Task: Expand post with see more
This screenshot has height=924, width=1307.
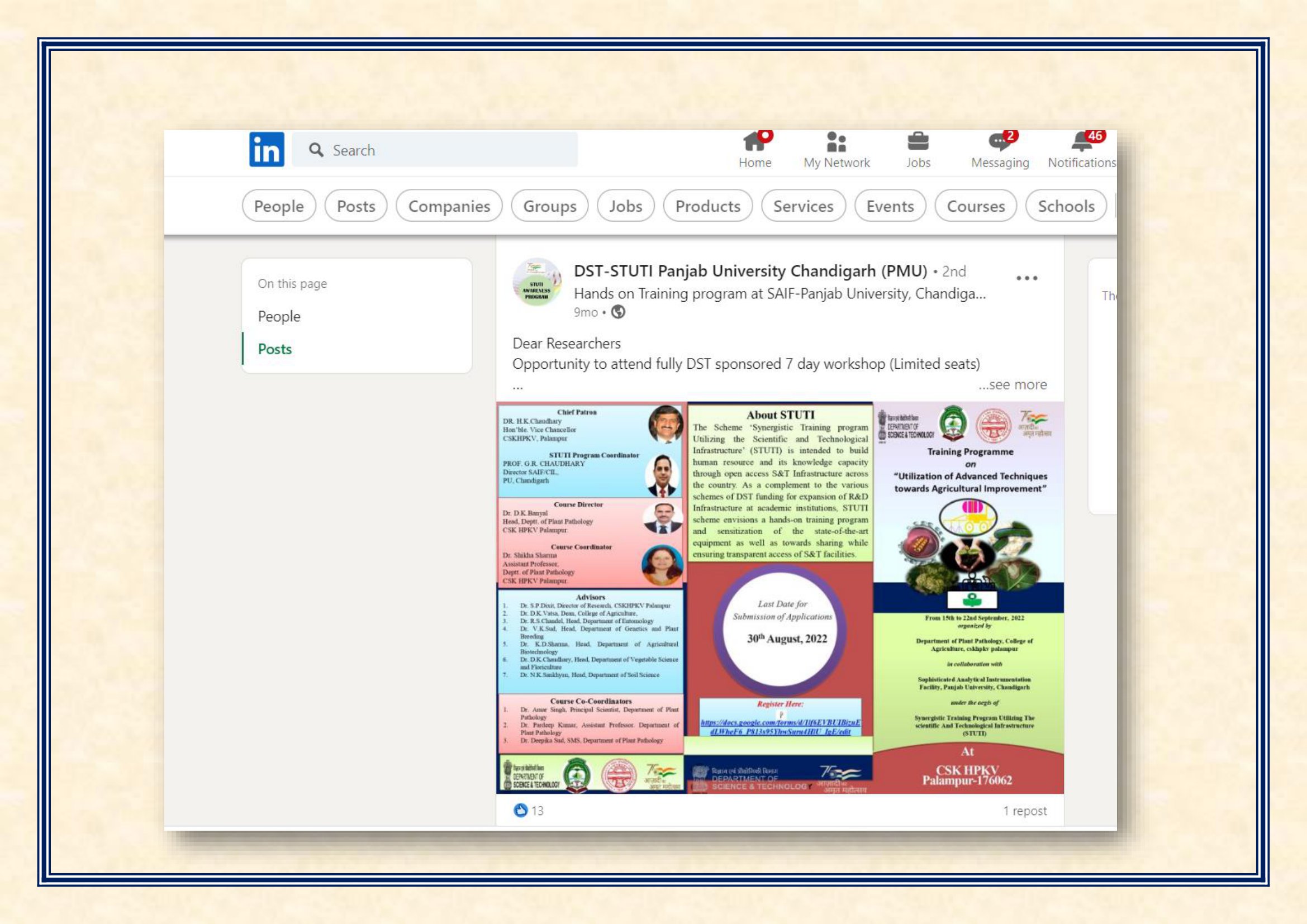Action: pyautogui.click(x=1012, y=384)
